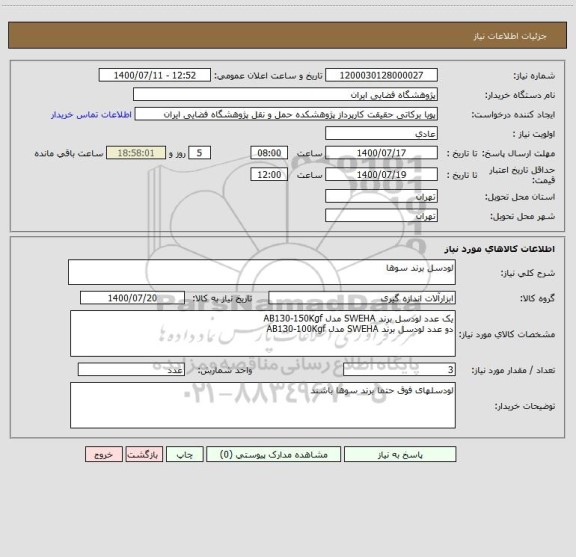576x557 pixels.
Task: Click the countdown timer 18:58:01
Action: tap(136, 152)
